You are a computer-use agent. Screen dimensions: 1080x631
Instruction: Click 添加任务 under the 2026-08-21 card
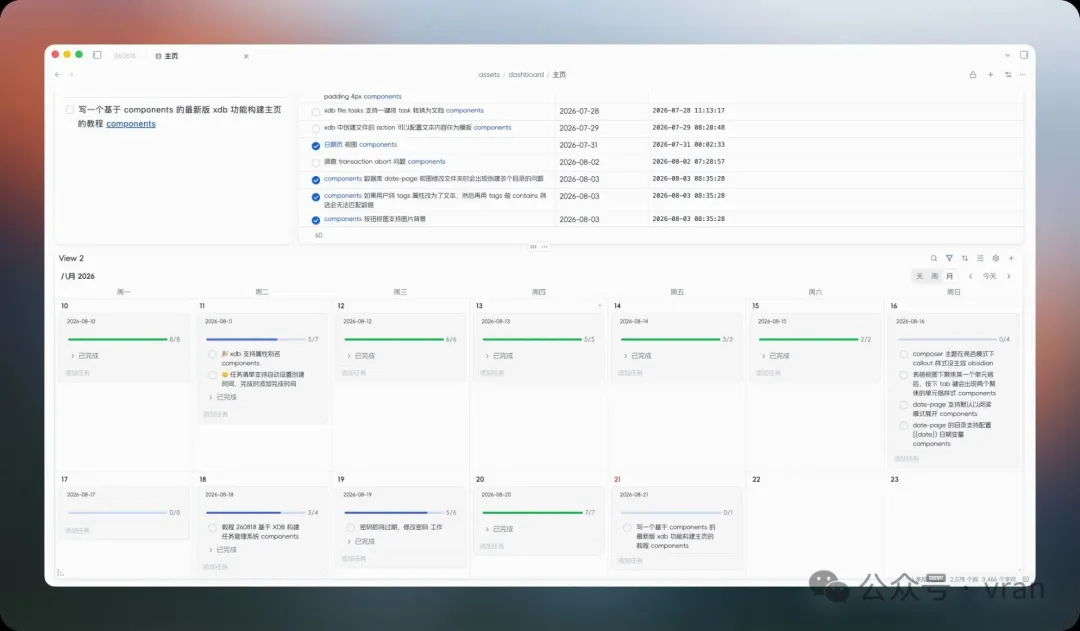(x=630, y=561)
